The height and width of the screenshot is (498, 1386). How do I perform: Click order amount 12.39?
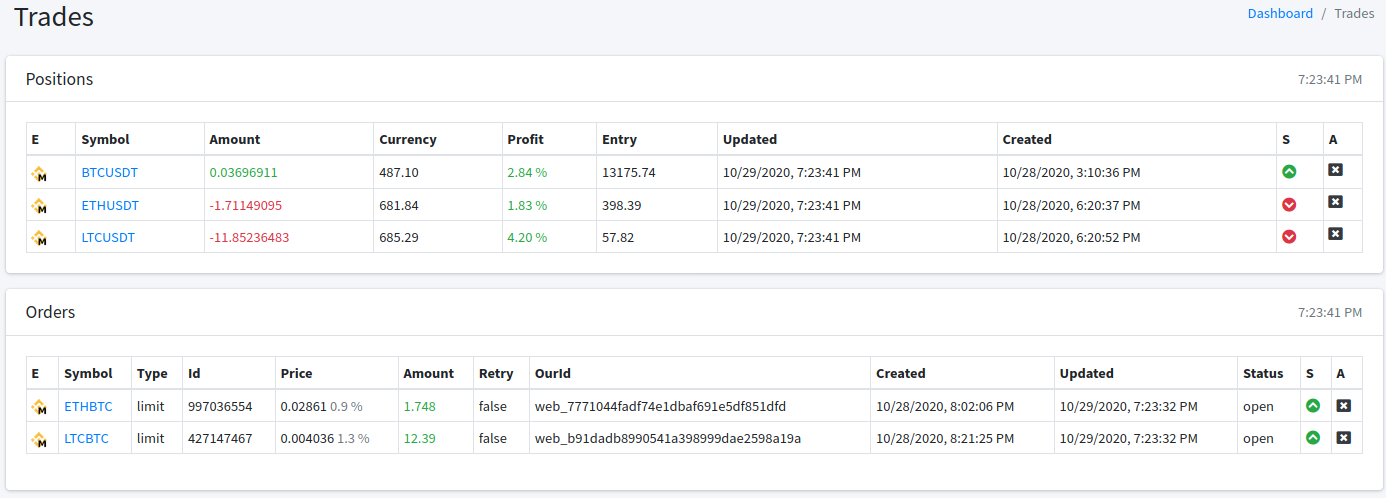[420, 438]
